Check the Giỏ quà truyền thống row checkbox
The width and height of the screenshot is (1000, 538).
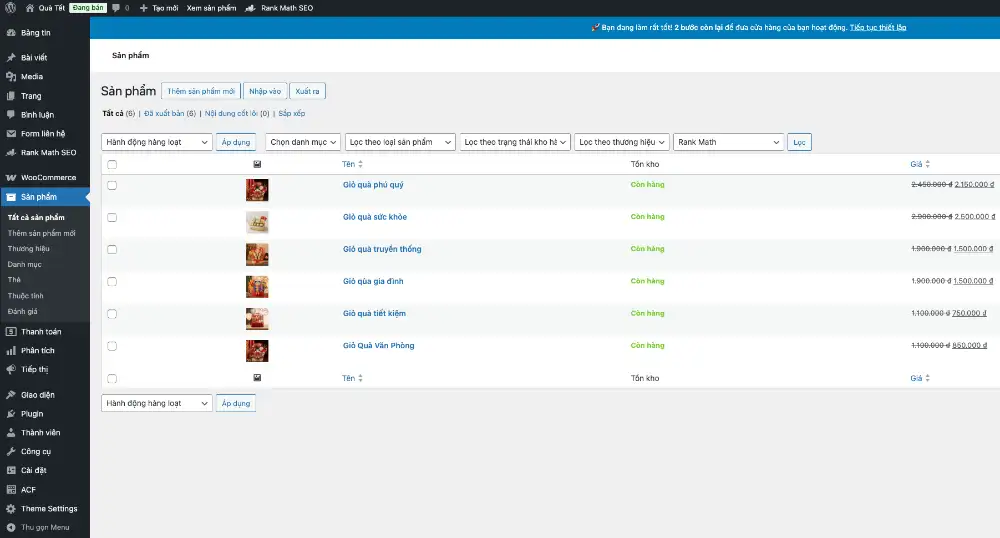tap(112, 249)
